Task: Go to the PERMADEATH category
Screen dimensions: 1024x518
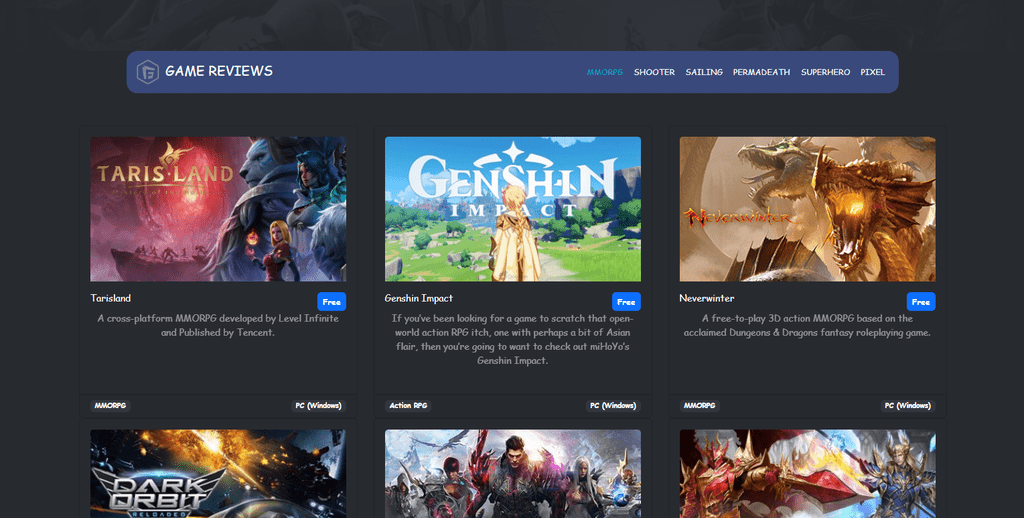Action: click(761, 72)
